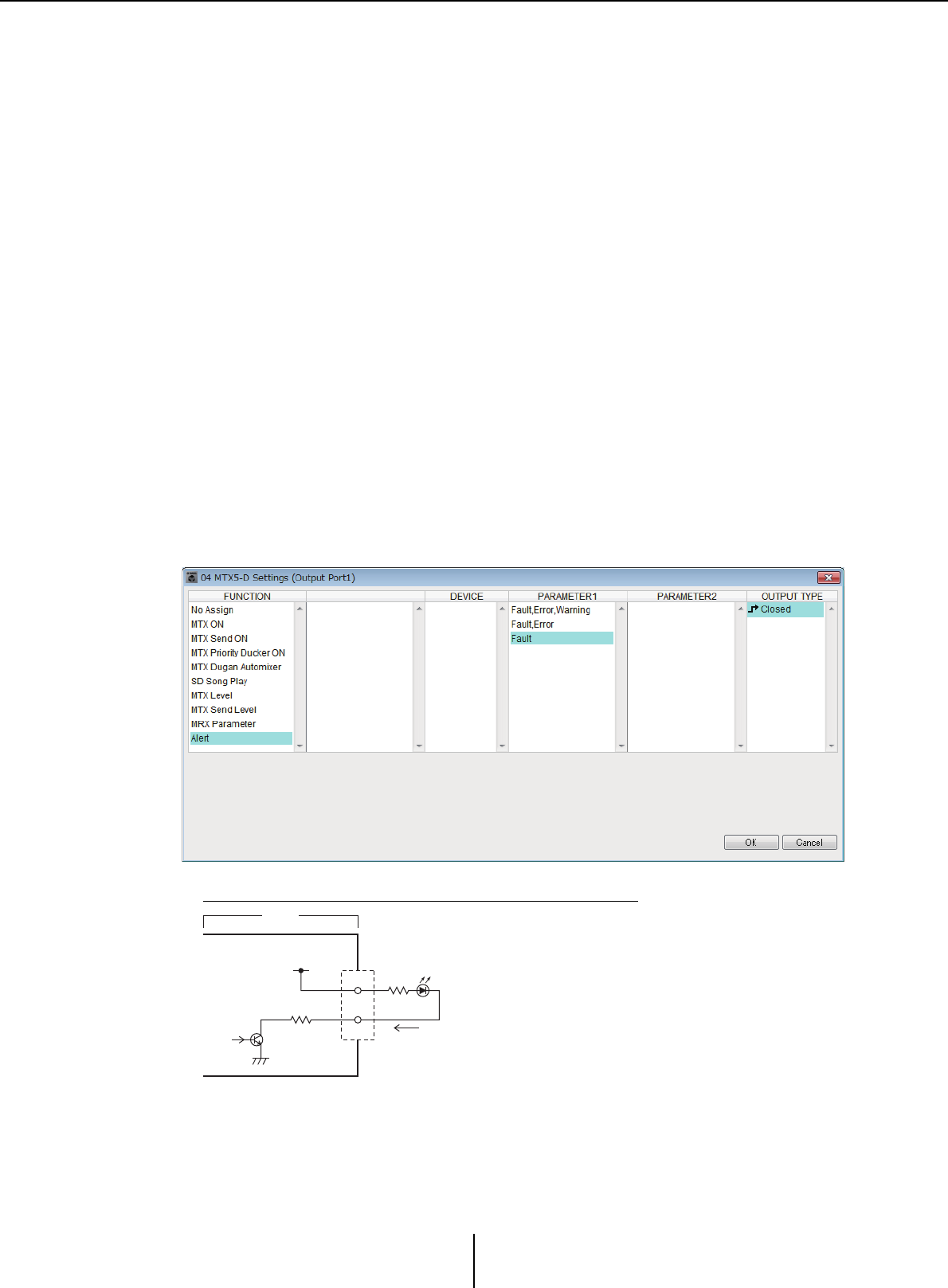The image size is (948, 1288).
Task: Click PARAMETER2 list scroll up arrow
Action: tap(740, 609)
